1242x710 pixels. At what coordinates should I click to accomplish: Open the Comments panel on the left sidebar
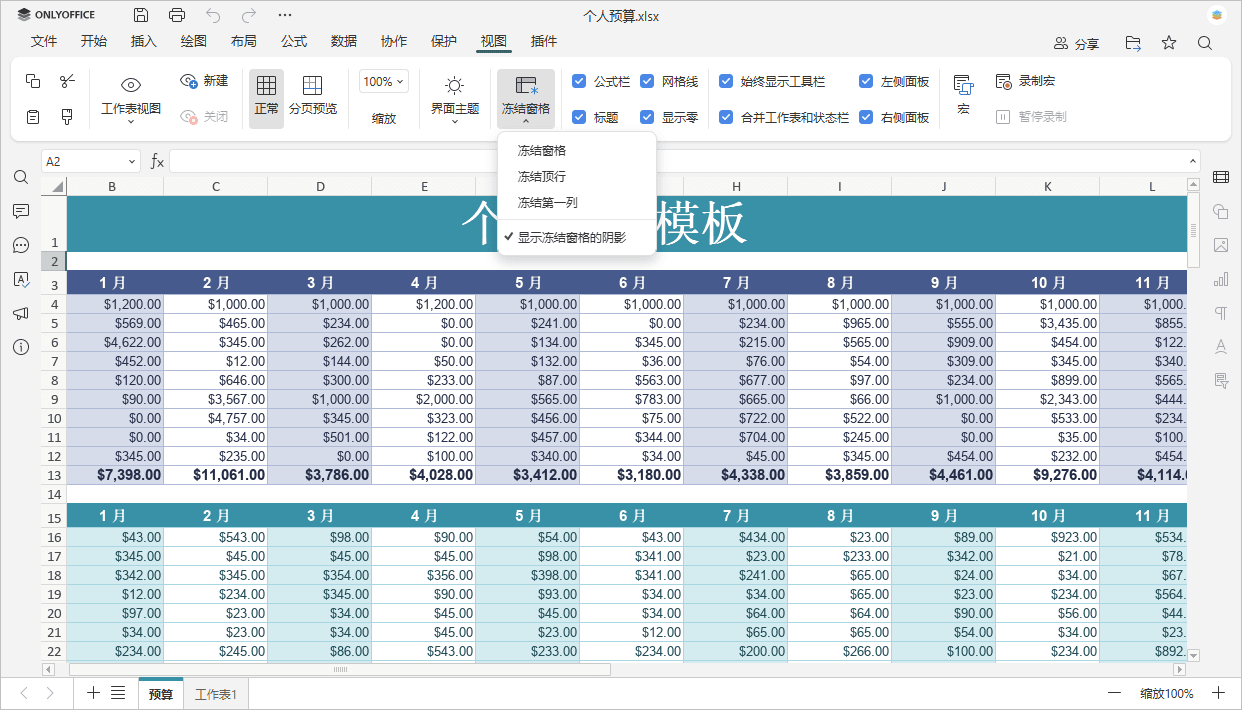point(21,211)
